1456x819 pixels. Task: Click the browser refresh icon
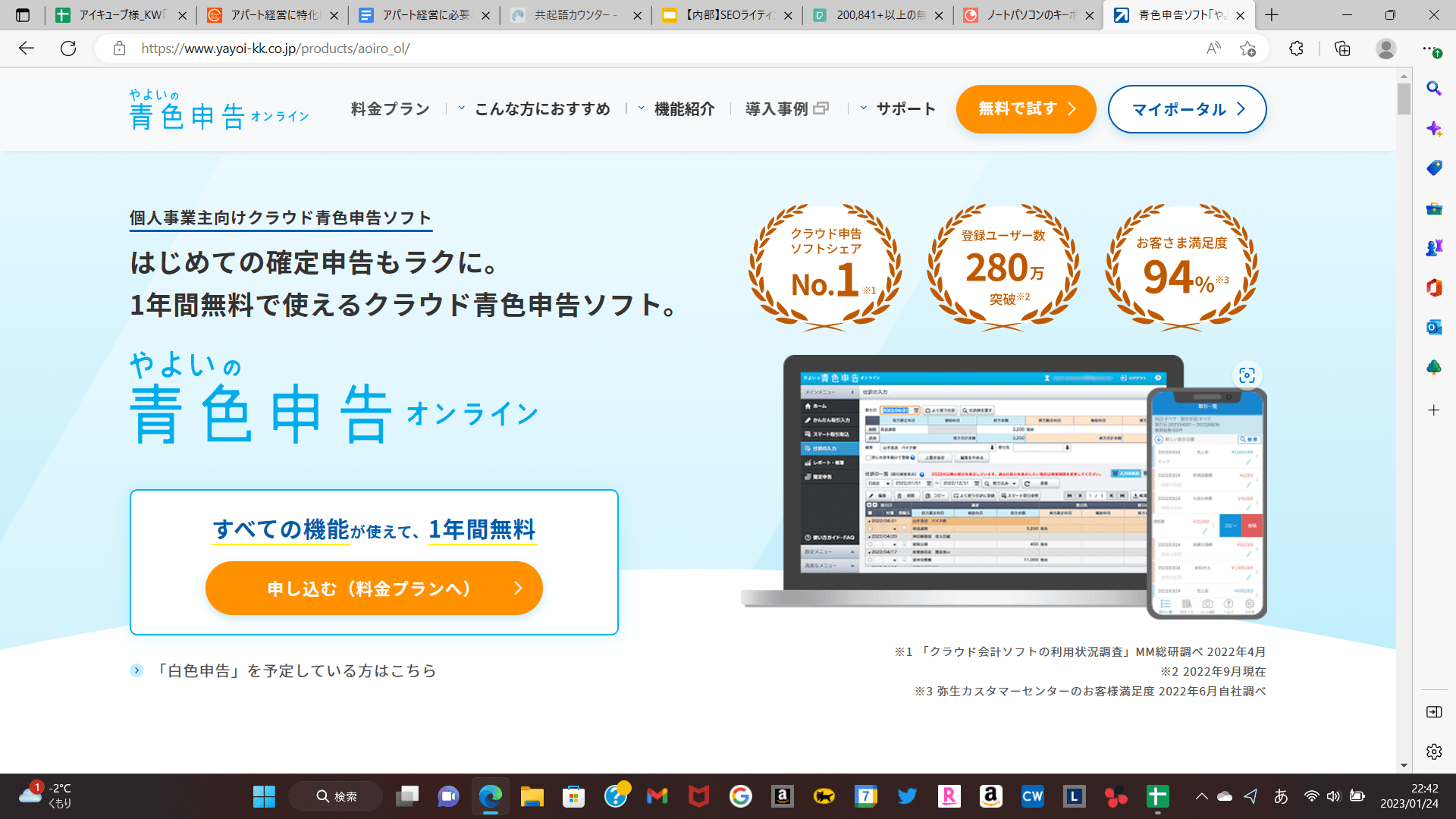[x=68, y=49]
